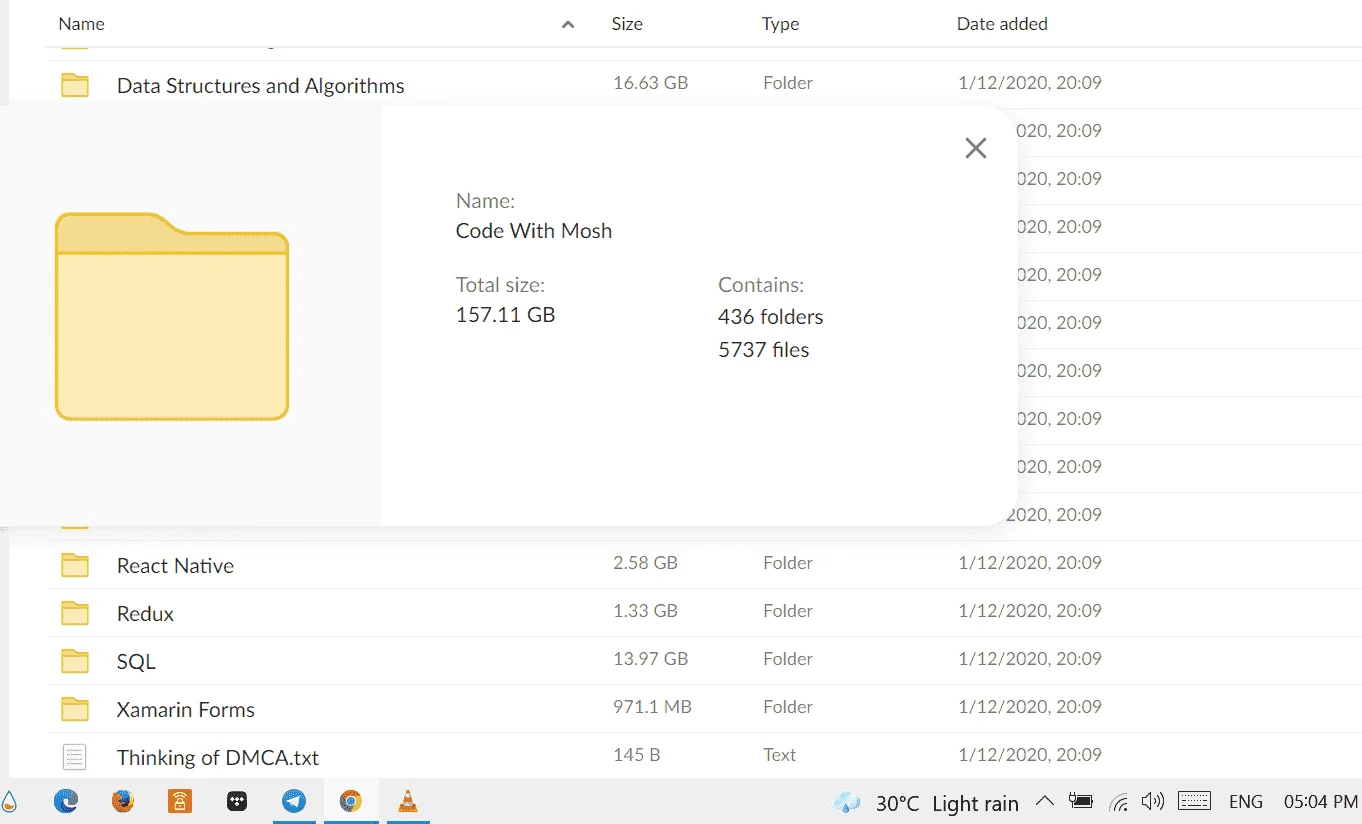Click the folder icon beside React Native

pos(75,565)
